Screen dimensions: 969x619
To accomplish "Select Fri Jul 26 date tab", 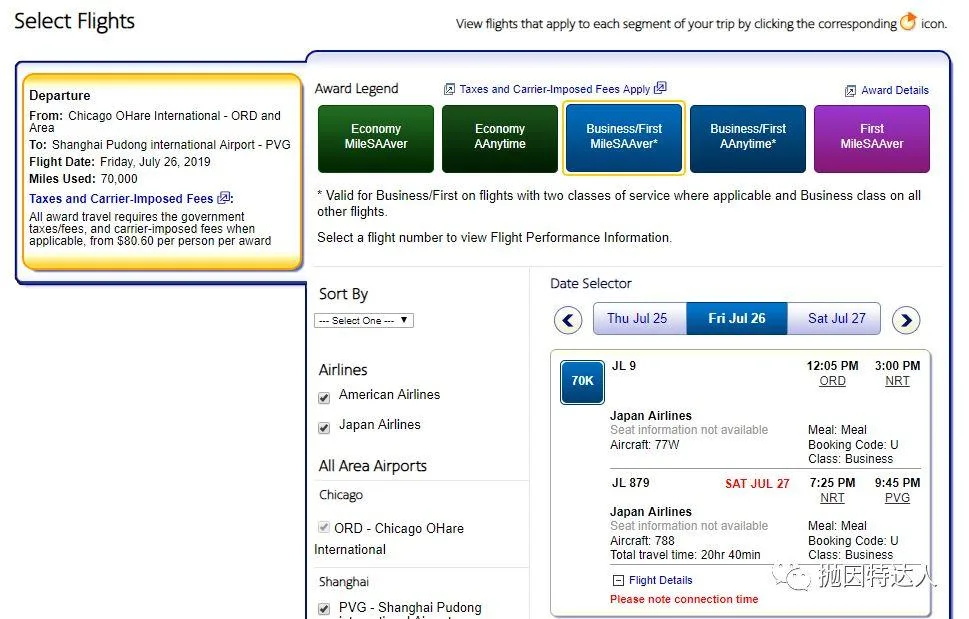I will click(737, 319).
